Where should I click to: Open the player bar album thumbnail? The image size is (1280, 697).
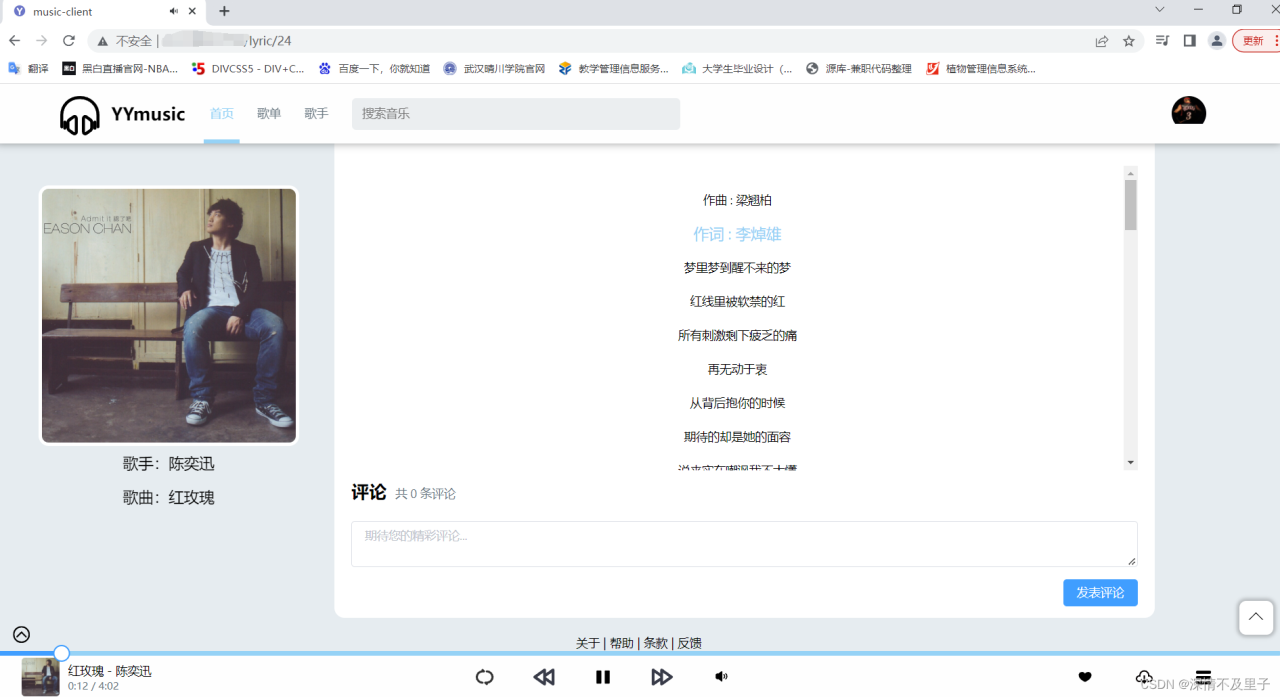point(41,677)
